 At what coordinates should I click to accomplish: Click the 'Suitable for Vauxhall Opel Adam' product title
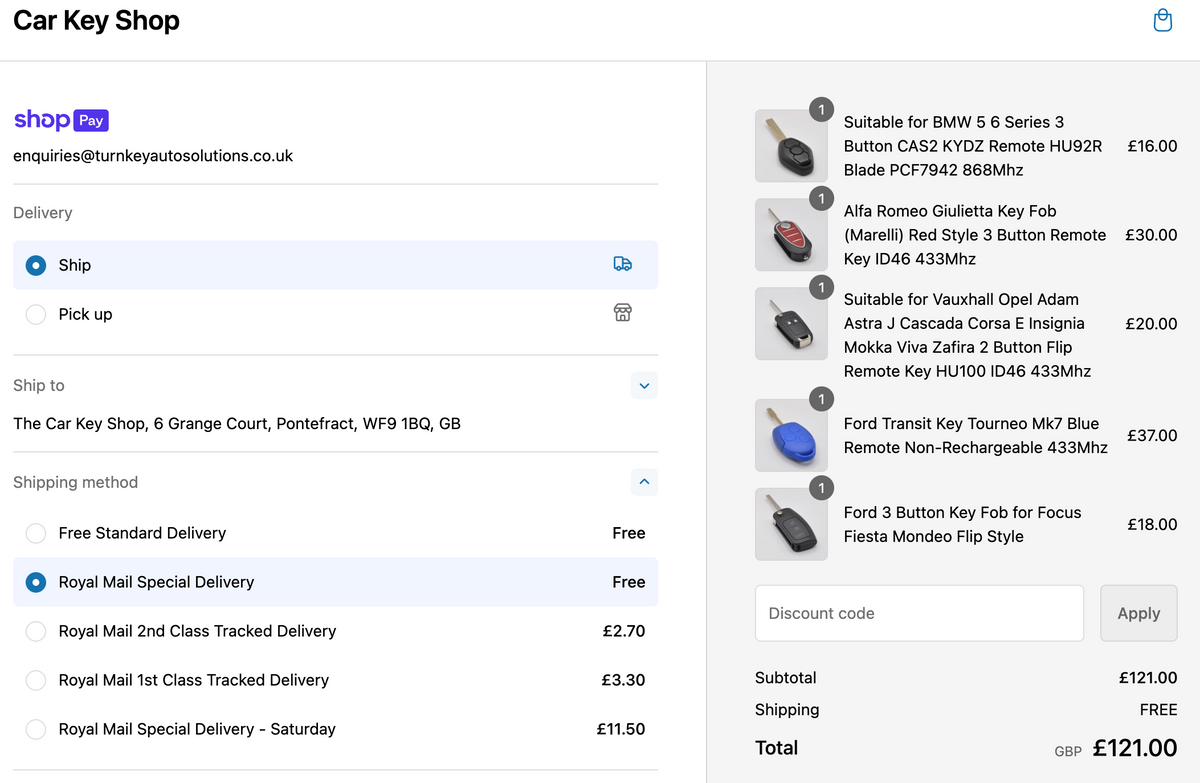[x=967, y=335]
